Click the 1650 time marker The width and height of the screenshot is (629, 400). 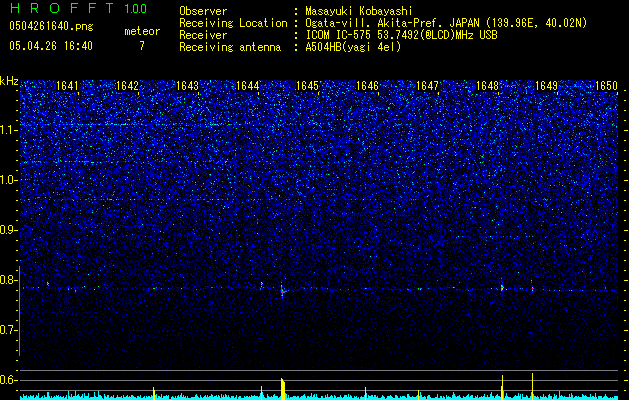[607, 86]
